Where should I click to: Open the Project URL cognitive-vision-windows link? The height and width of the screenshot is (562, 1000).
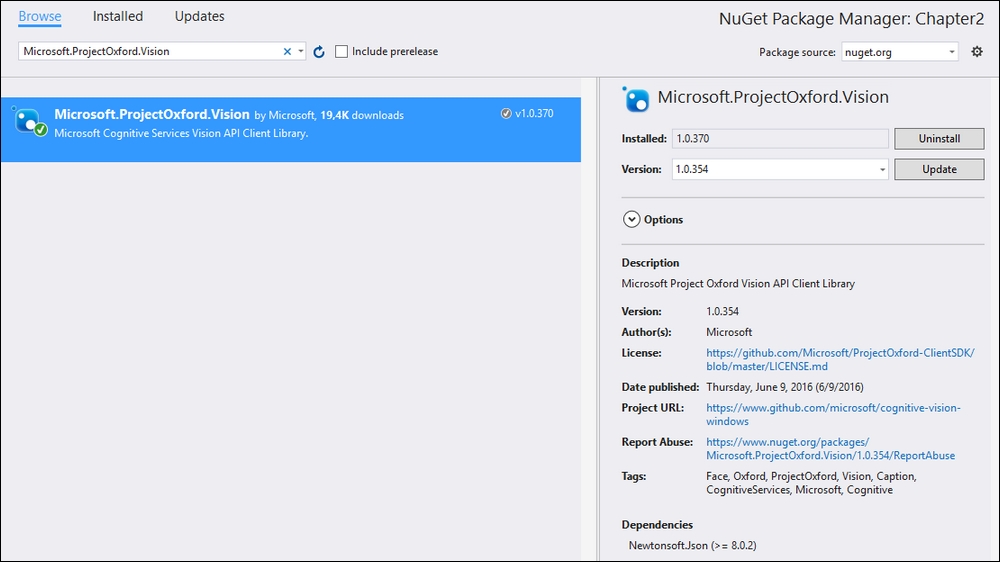(833, 415)
